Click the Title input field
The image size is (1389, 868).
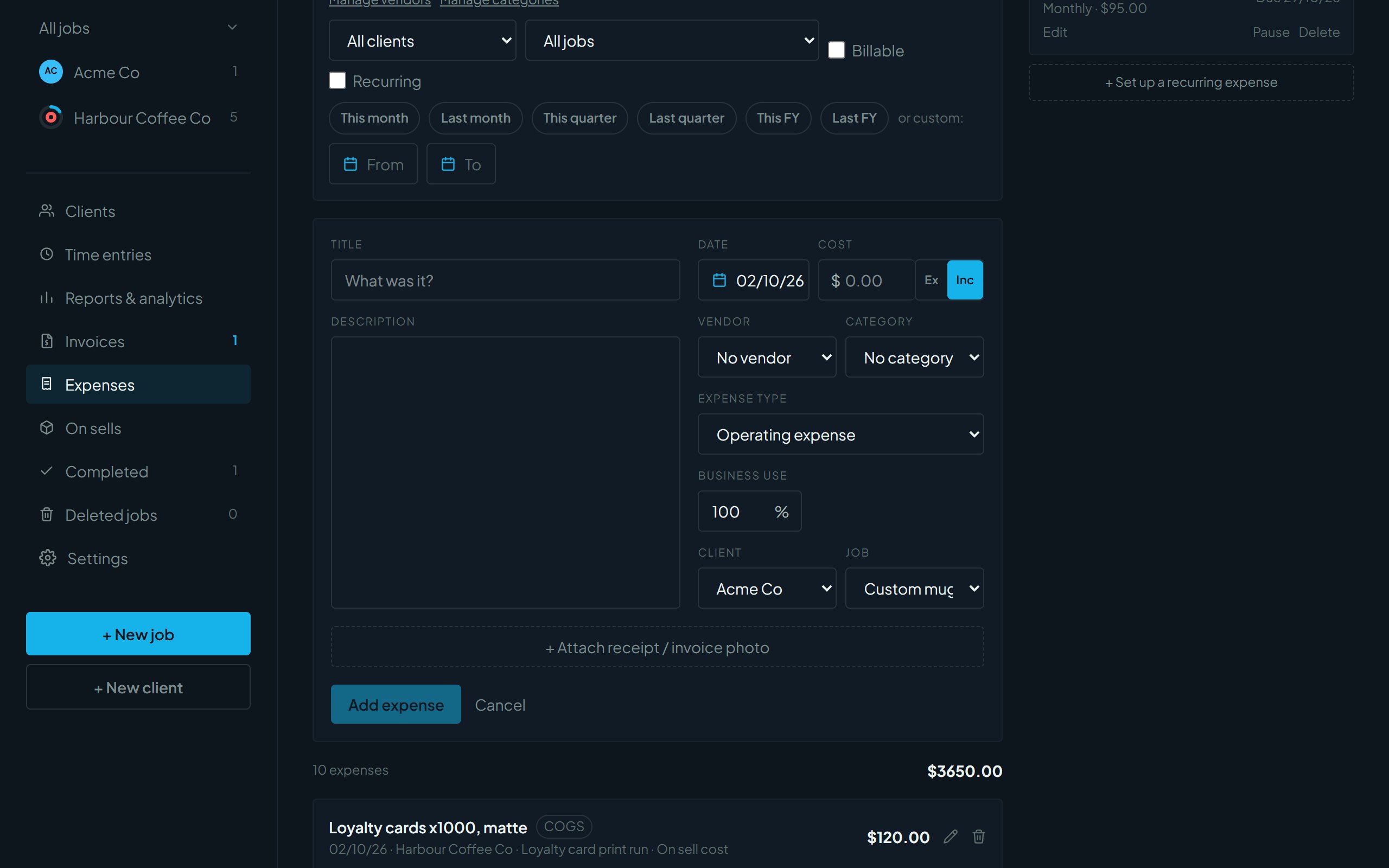coord(505,280)
